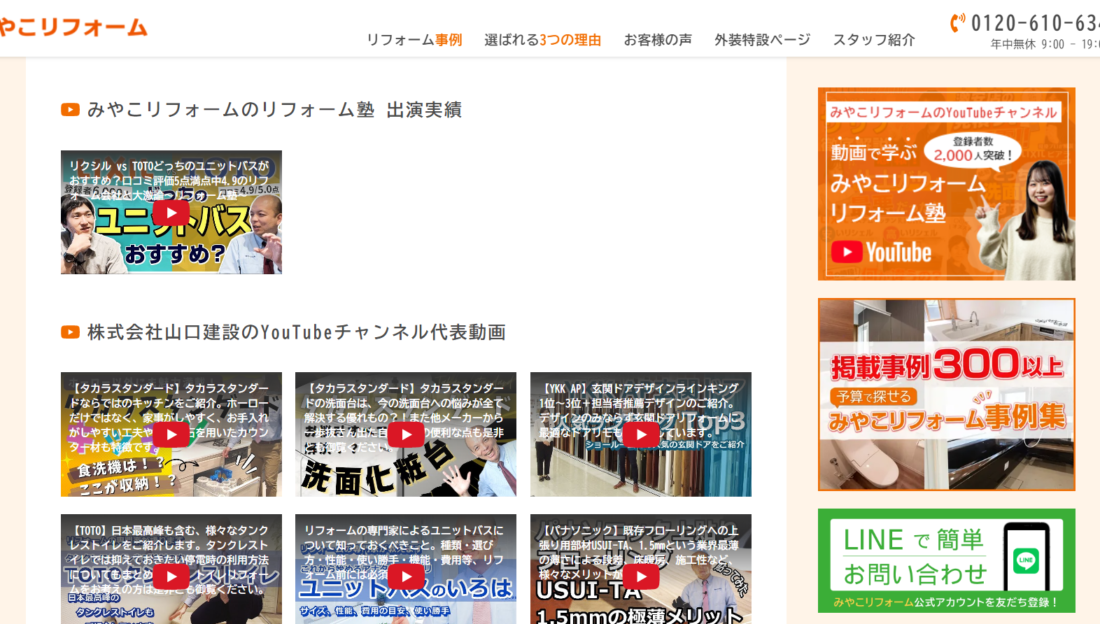
Task: Click the 株式会社山口建設のYouTubeチャンネル代表動画 heading
Action: click(x=296, y=332)
